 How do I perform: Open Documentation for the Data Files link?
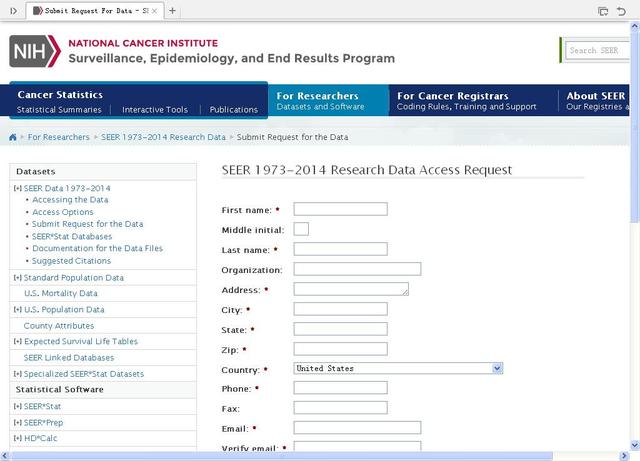pyautogui.click(x=98, y=248)
